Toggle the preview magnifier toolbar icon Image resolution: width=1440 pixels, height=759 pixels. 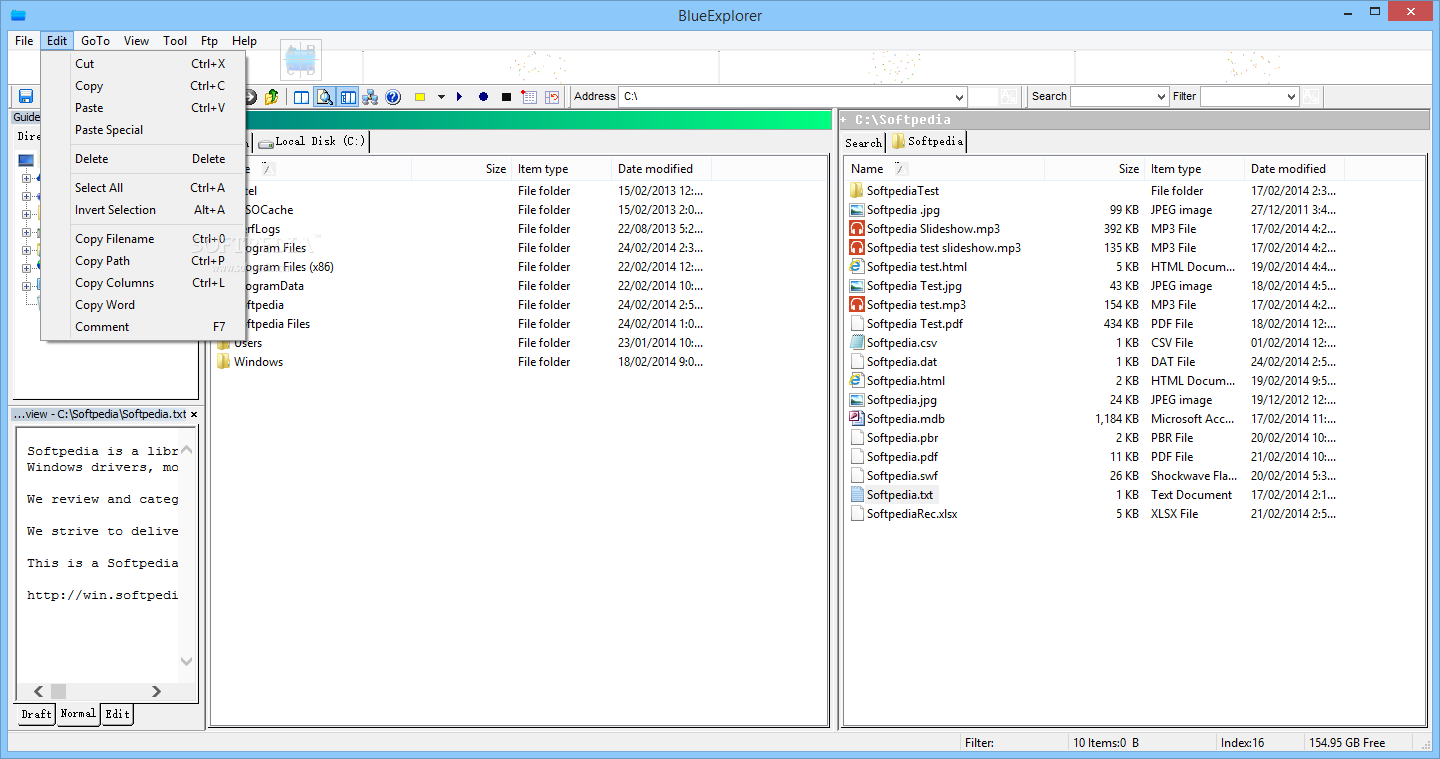[325, 97]
